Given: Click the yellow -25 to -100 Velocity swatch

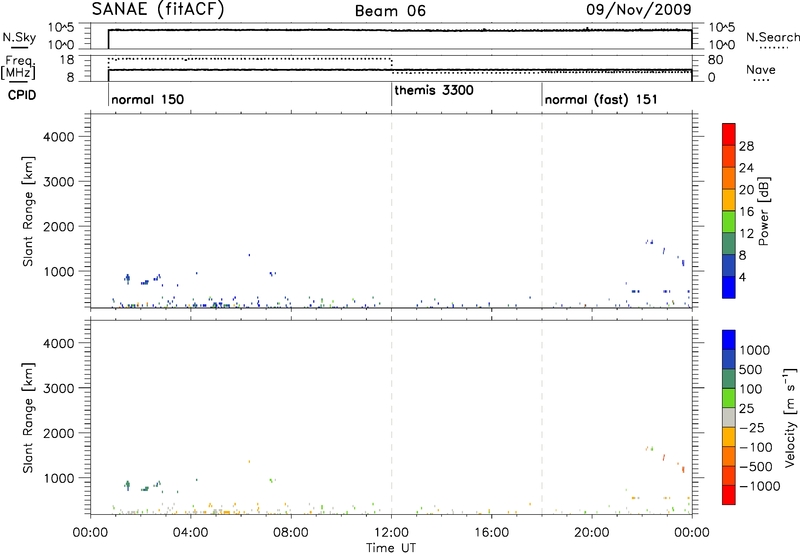Looking at the screenshot, I should tap(729, 437).
